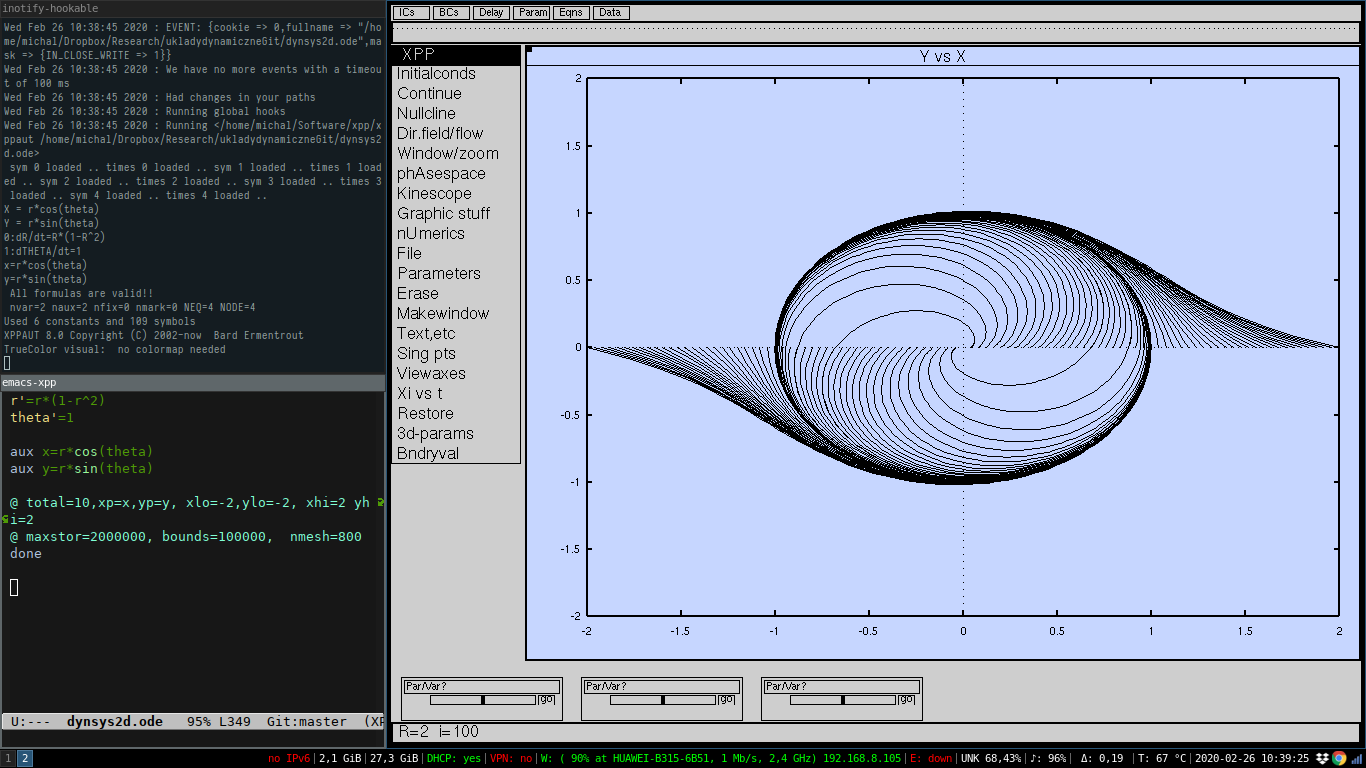This screenshot has height=768, width=1366.
Task: Choose Restore from XPP menu
Action: tap(456, 414)
